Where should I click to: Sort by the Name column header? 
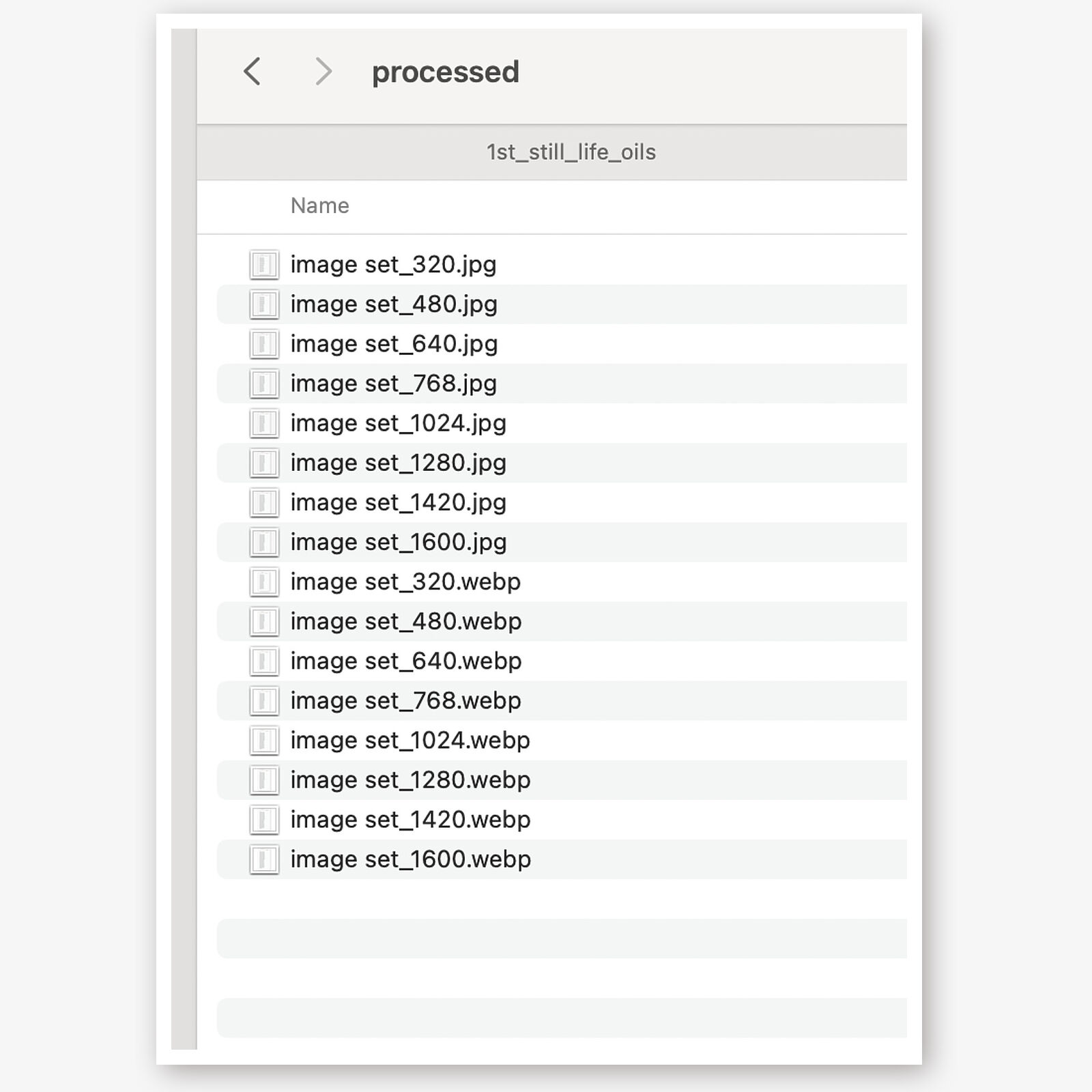coord(320,205)
